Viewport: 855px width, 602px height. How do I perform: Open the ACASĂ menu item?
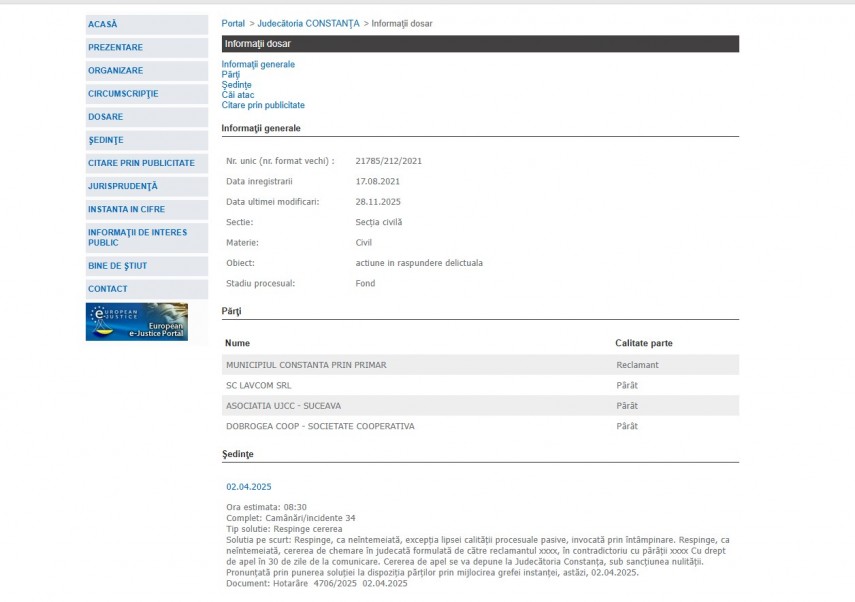click(103, 24)
